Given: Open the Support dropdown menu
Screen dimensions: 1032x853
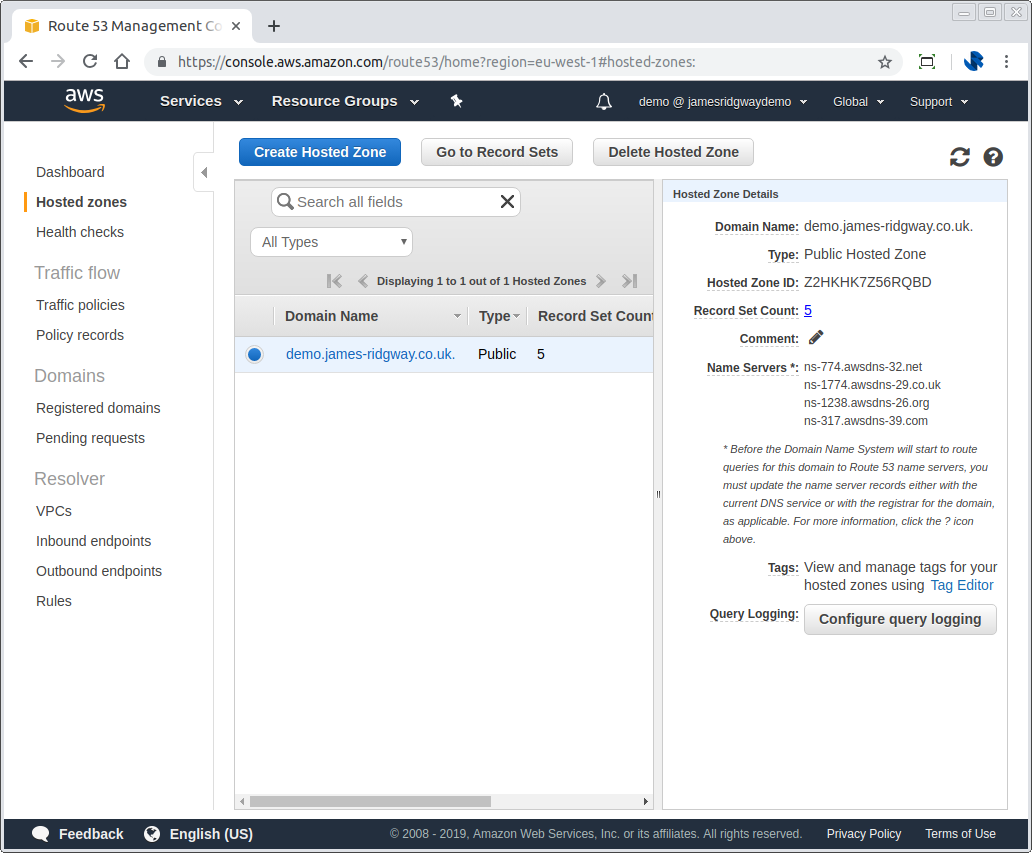Looking at the screenshot, I should coord(939,102).
